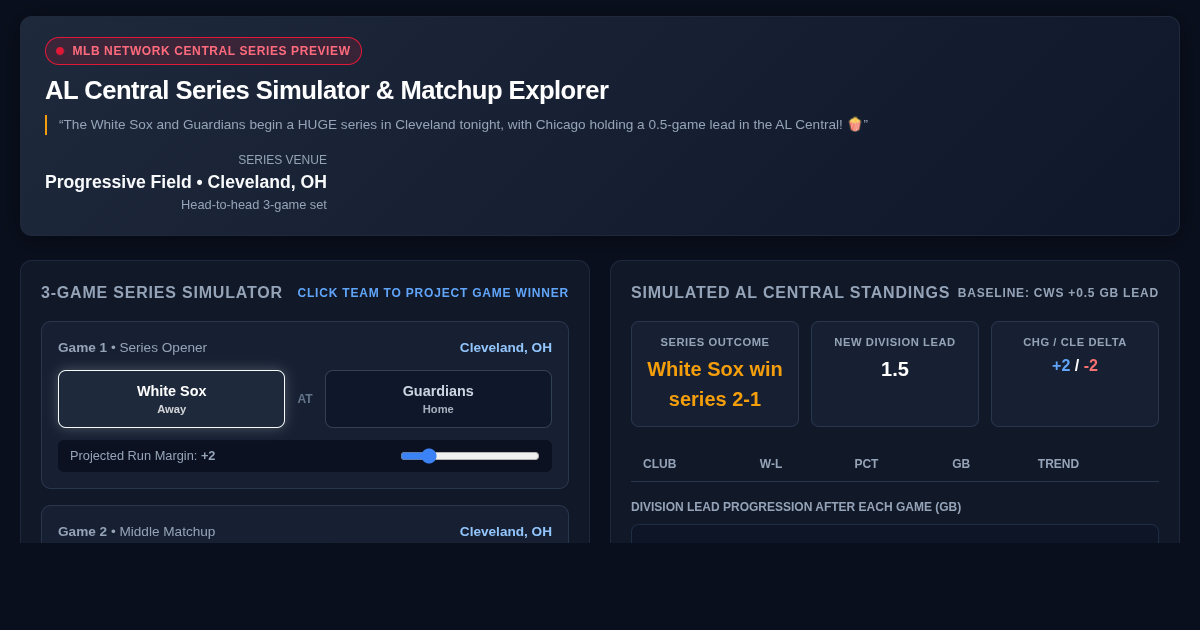Click the 'Click team to project game winner' hint
This screenshot has height=630, width=1200.
click(433, 293)
